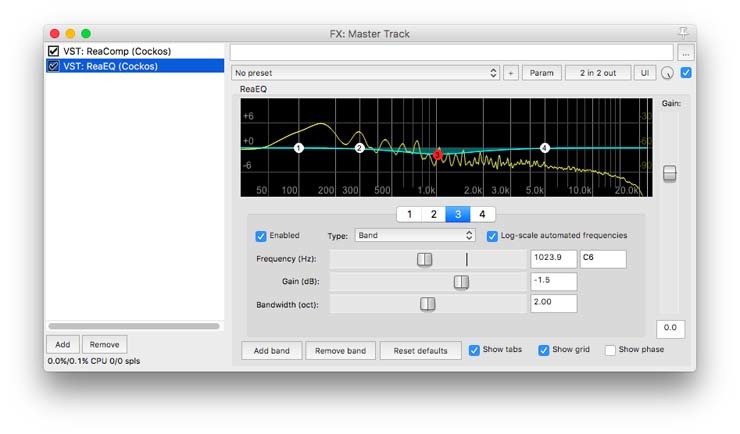
Task: Click the vertical output Gain fader handle
Action: pos(669,174)
